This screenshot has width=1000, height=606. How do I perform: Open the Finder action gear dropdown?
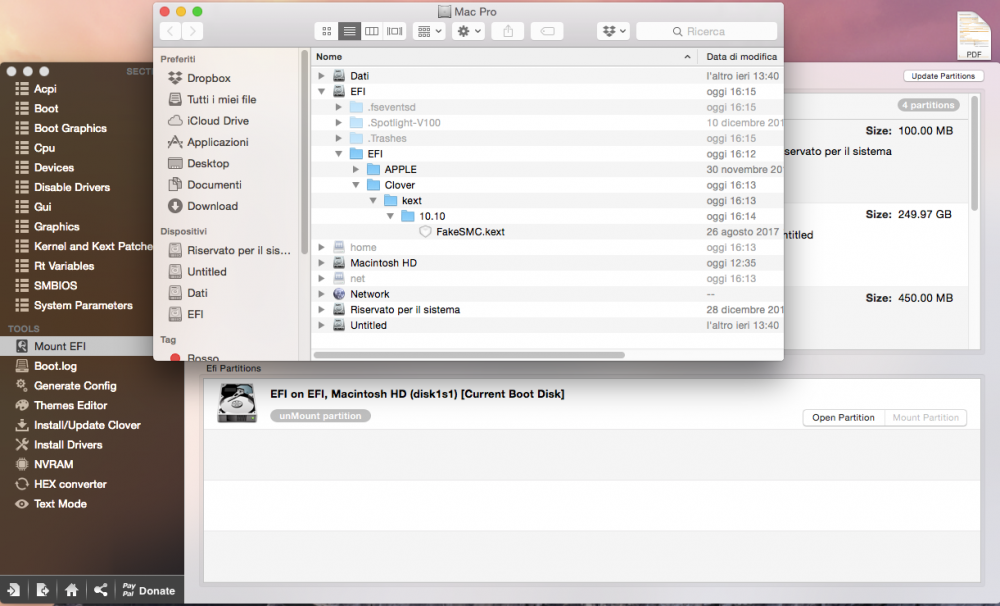point(469,31)
